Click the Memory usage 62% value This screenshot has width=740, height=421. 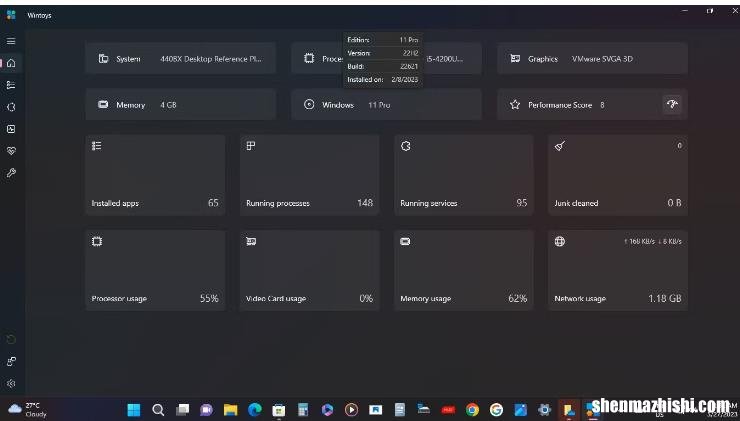518,298
